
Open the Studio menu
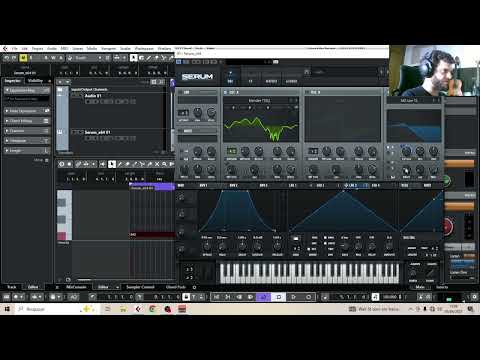(125, 49)
